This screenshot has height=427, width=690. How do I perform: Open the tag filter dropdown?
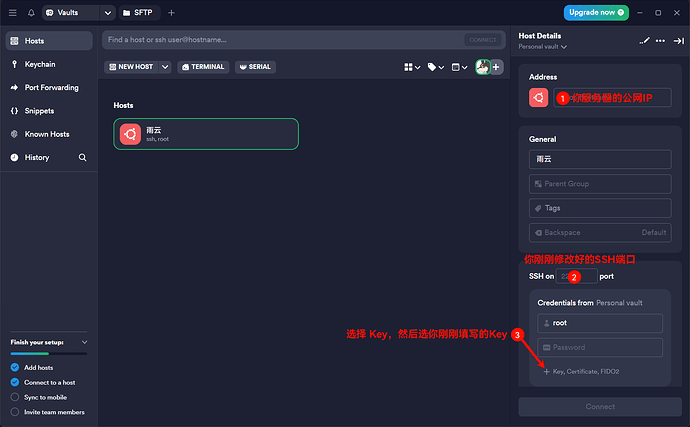(x=436, y=67)
